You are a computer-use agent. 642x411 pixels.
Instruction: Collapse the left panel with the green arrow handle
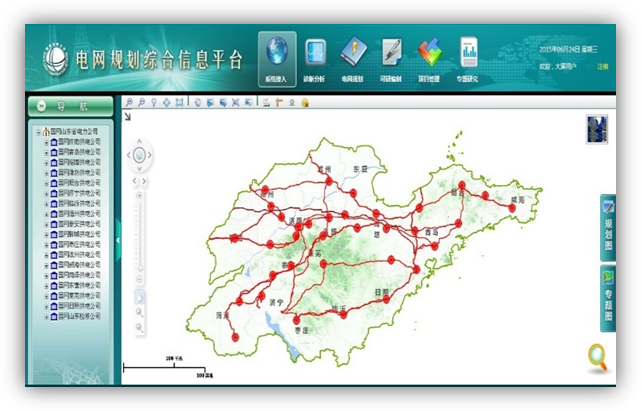coord(118,241)
